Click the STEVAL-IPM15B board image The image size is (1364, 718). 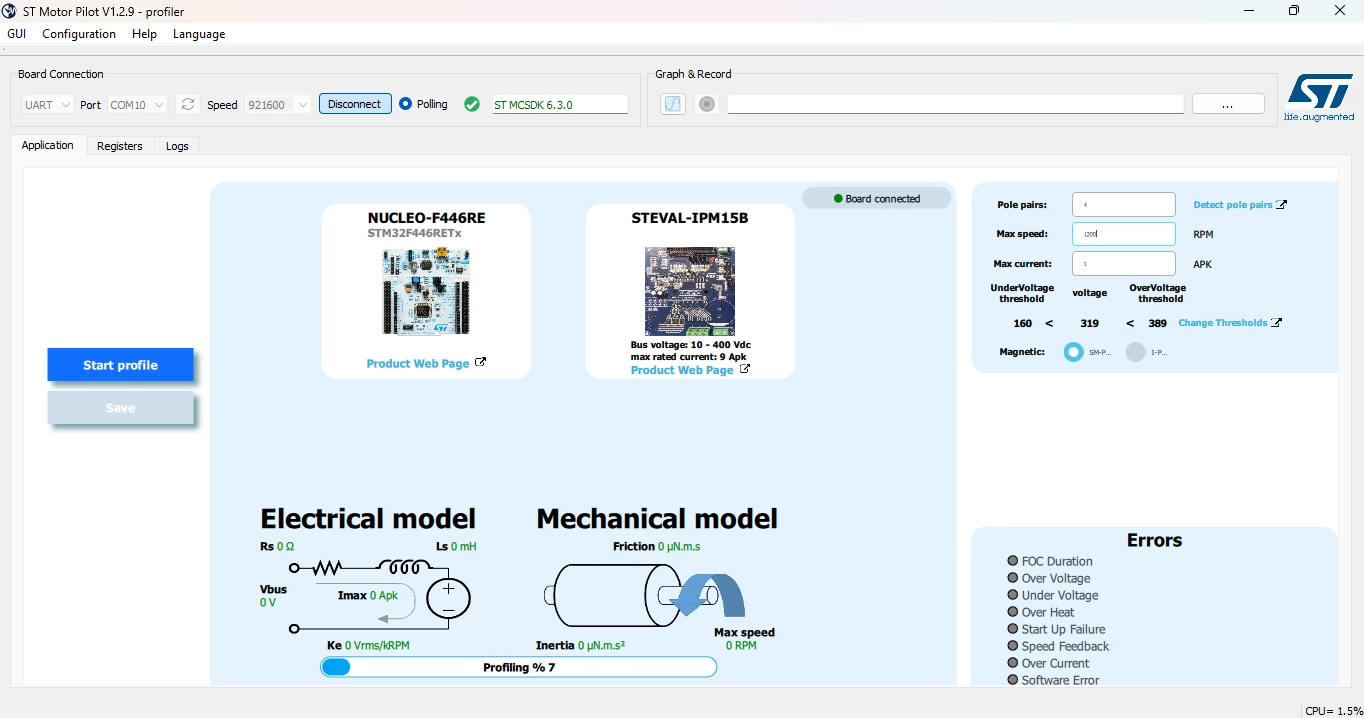tap(690, 292)
